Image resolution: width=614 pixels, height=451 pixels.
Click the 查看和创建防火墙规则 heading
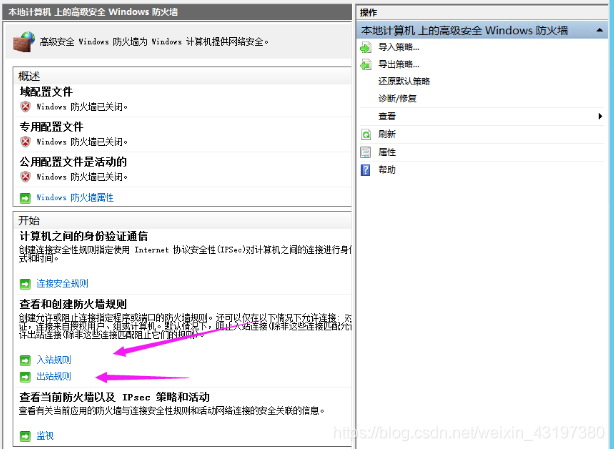tap(73, 304)
